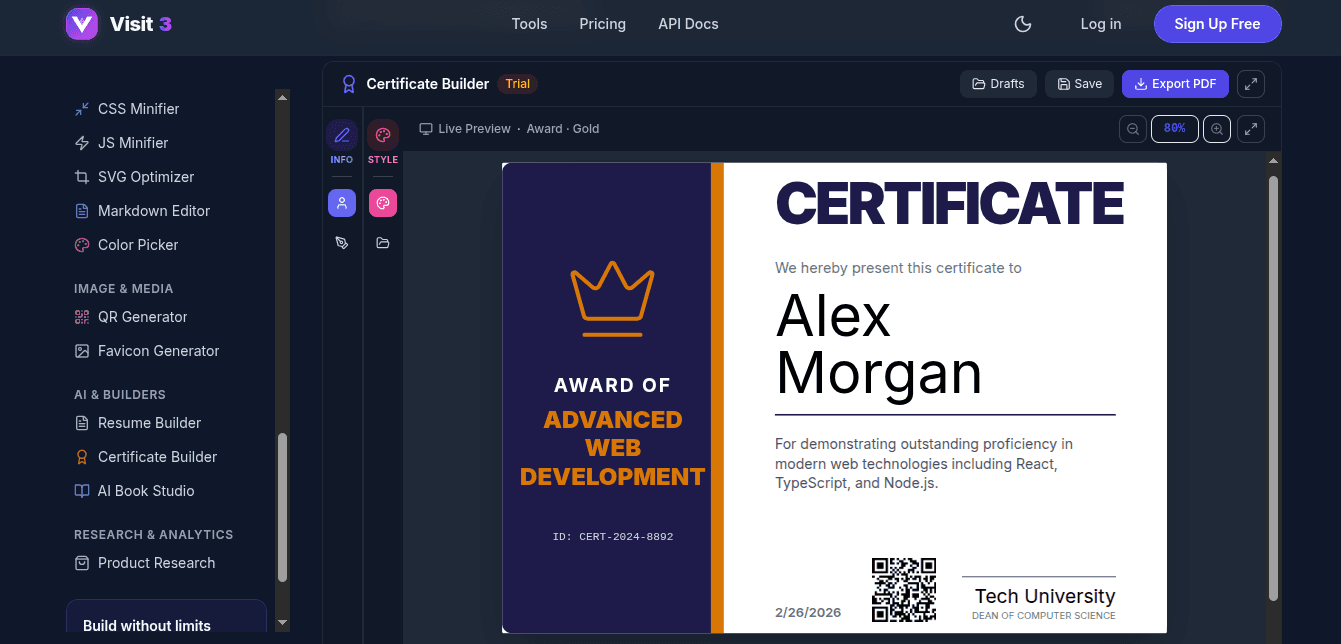Open the Drafts list
1341x644 pixels.
[x=998, y=84]
